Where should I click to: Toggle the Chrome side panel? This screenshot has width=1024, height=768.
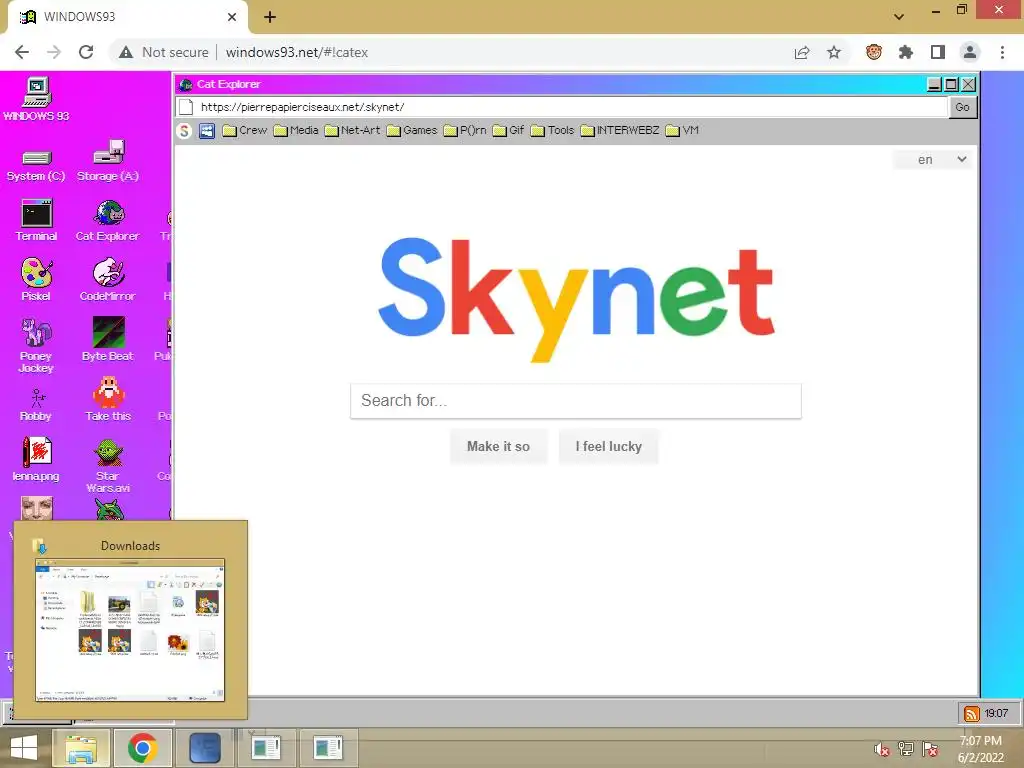pos(938,52)
